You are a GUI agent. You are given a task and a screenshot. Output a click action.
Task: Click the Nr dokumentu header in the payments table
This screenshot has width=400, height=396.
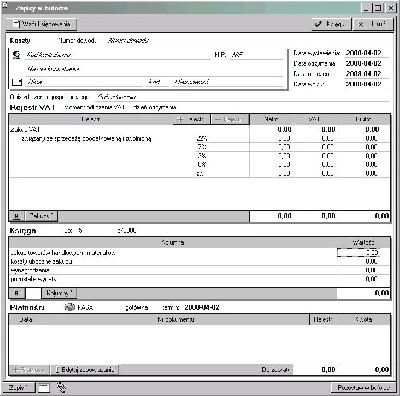click(x=176, y=320)
